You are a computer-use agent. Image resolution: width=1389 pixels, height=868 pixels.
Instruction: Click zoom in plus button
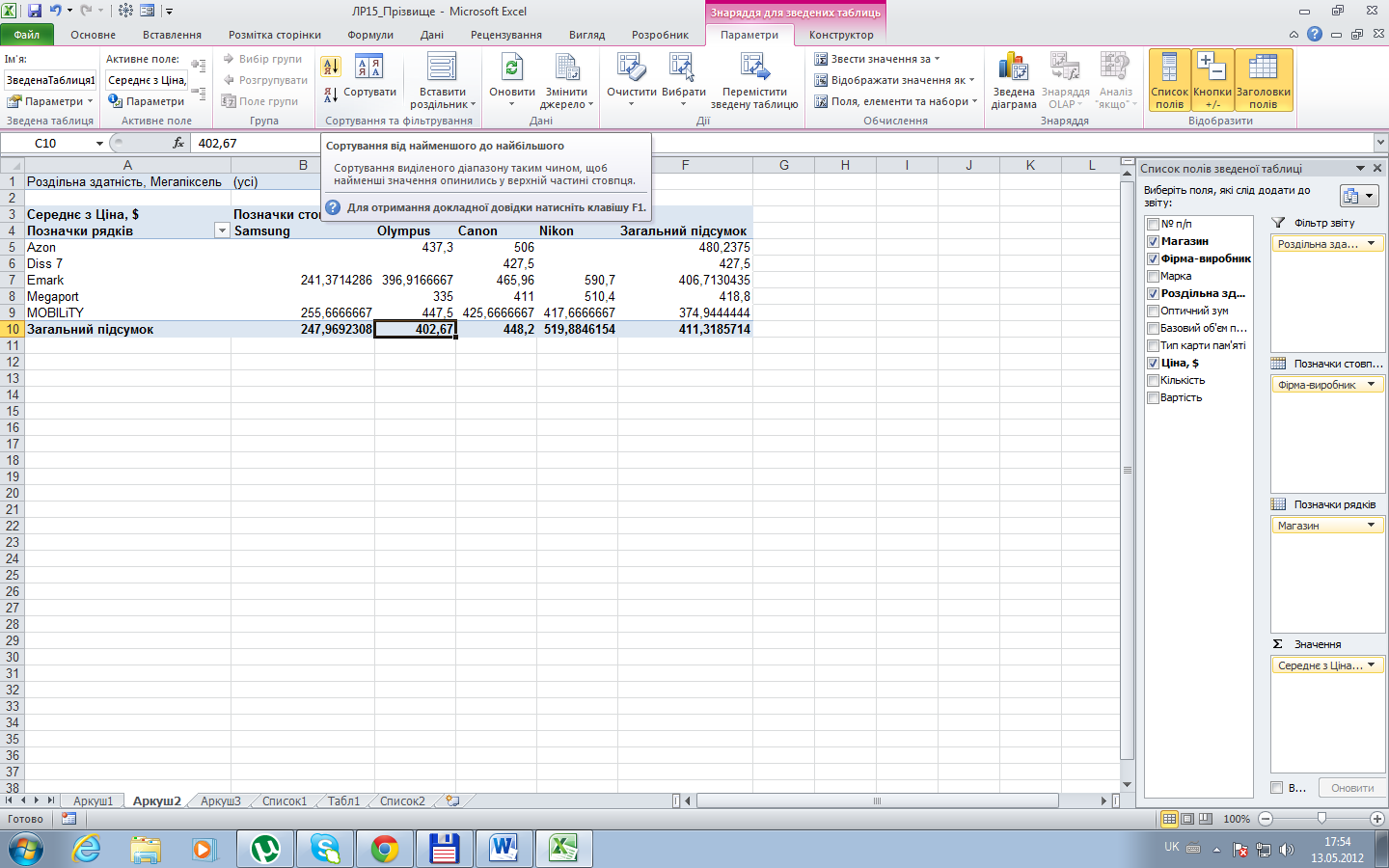tap(1377, 819)
